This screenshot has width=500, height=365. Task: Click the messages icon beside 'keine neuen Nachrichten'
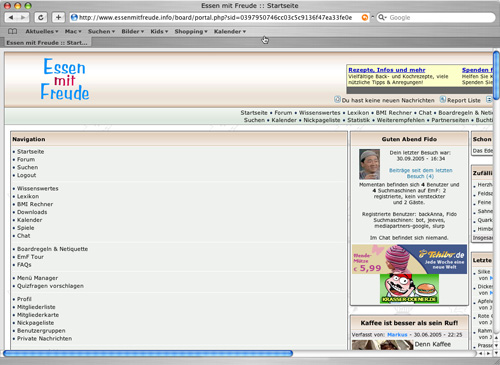[x=337, y=99]
